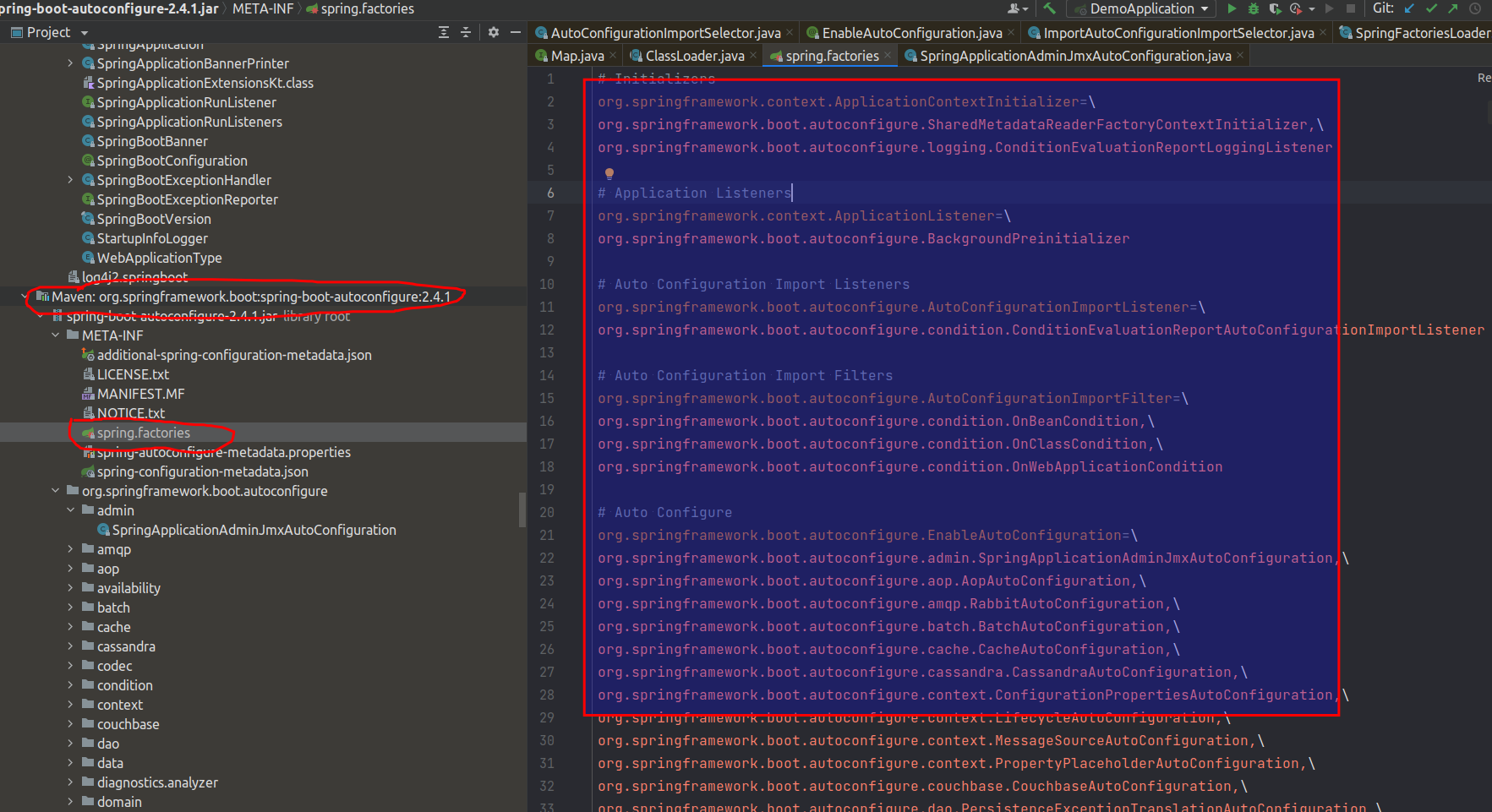1492x812 pixels.
Task: Select the diagnostics.analyzer package
Action: tap(157, 782)
